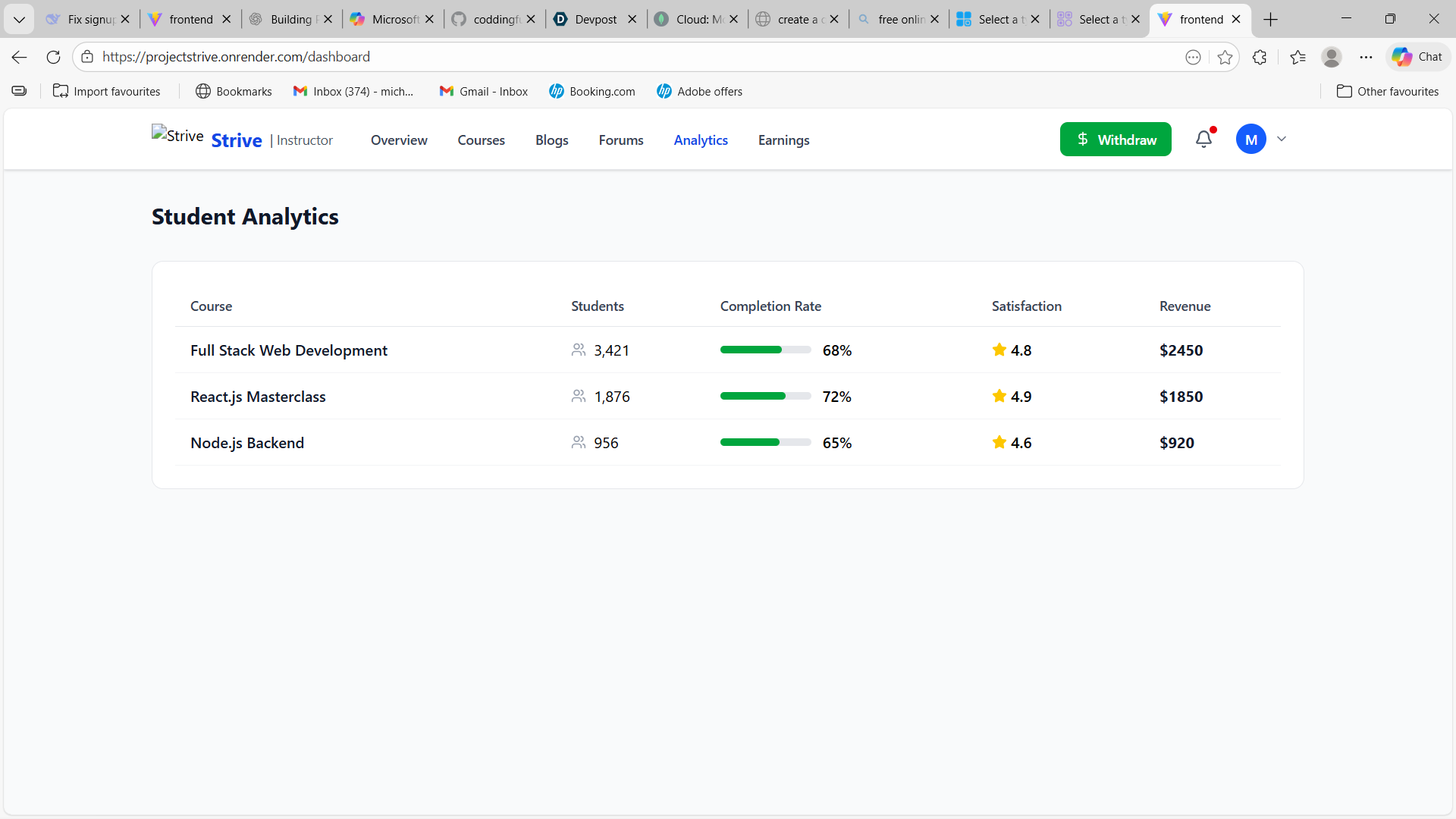
Task: Click the notification bell icon
Action: point(1203,139)
